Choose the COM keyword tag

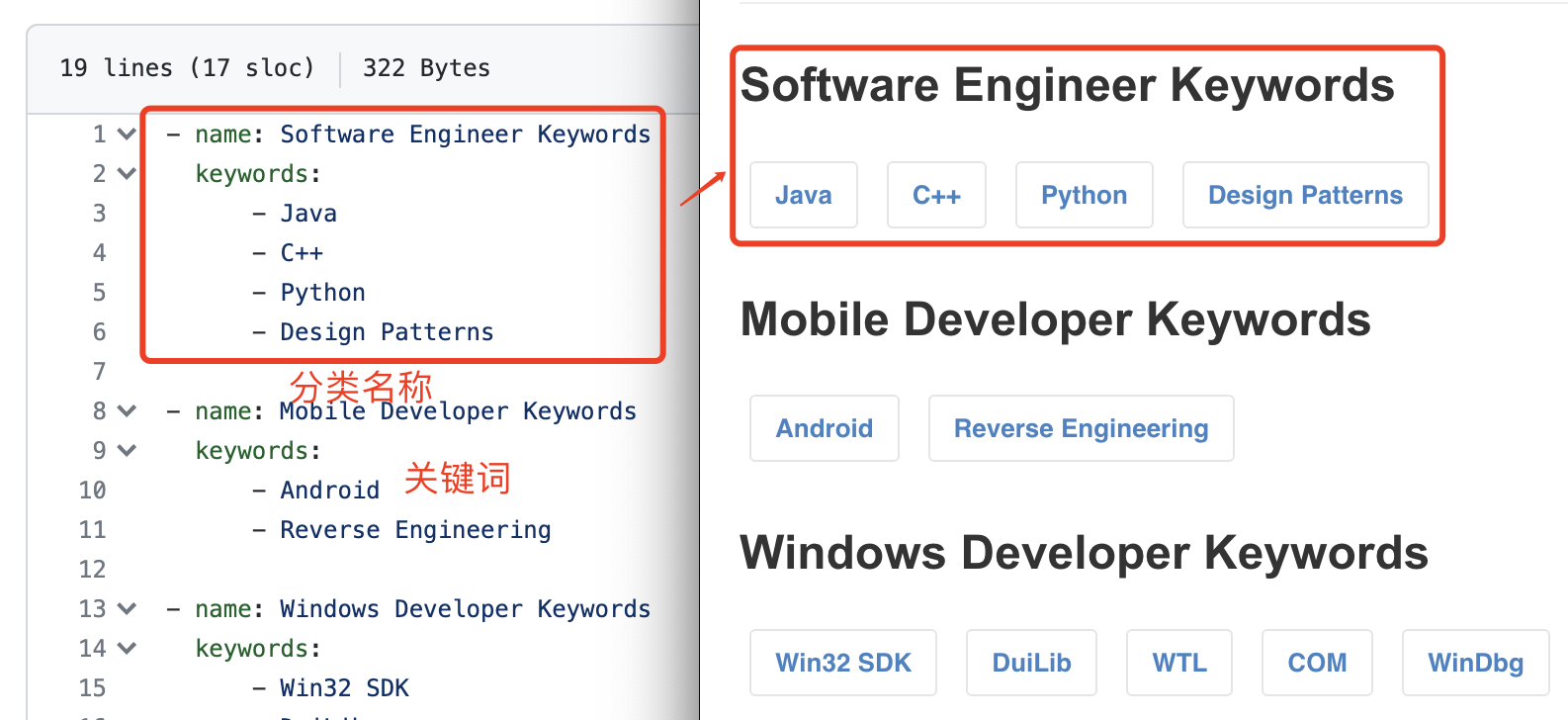[x=1317, y=663]
